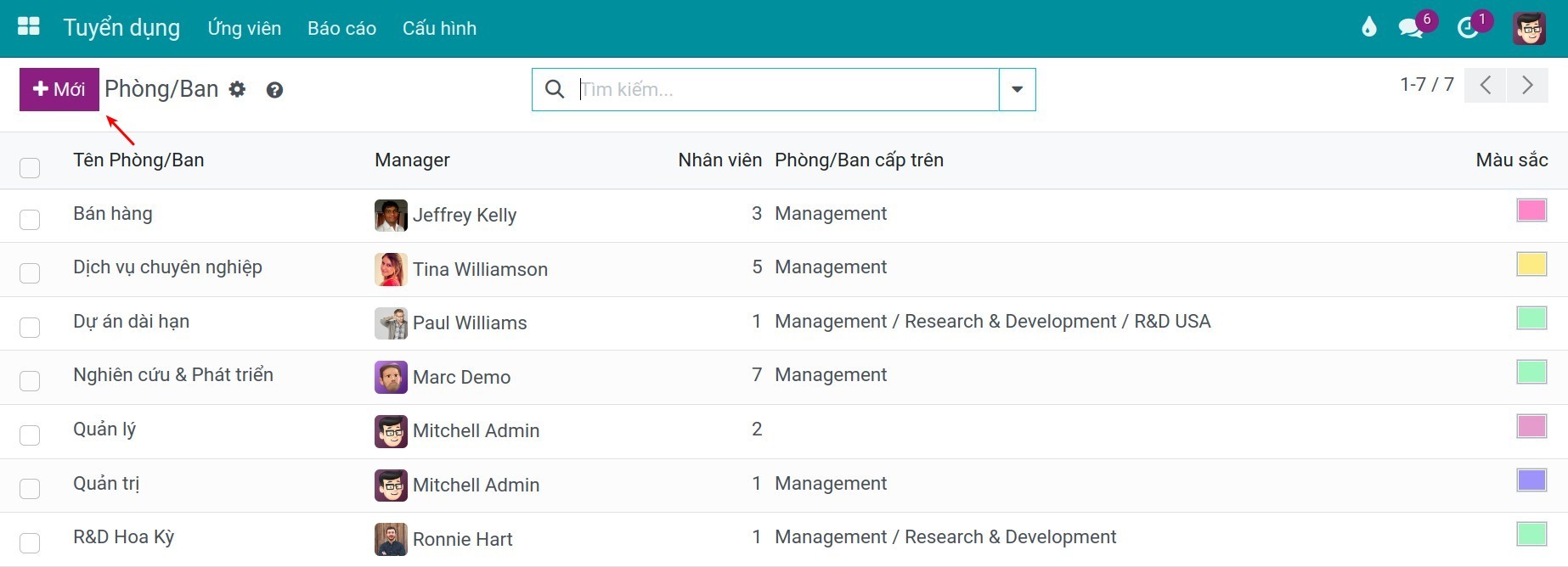Image resolution: width=1568 pixels, height=567 pixels.
Task: Click the help question mark icon
Action: click(274, 90)
